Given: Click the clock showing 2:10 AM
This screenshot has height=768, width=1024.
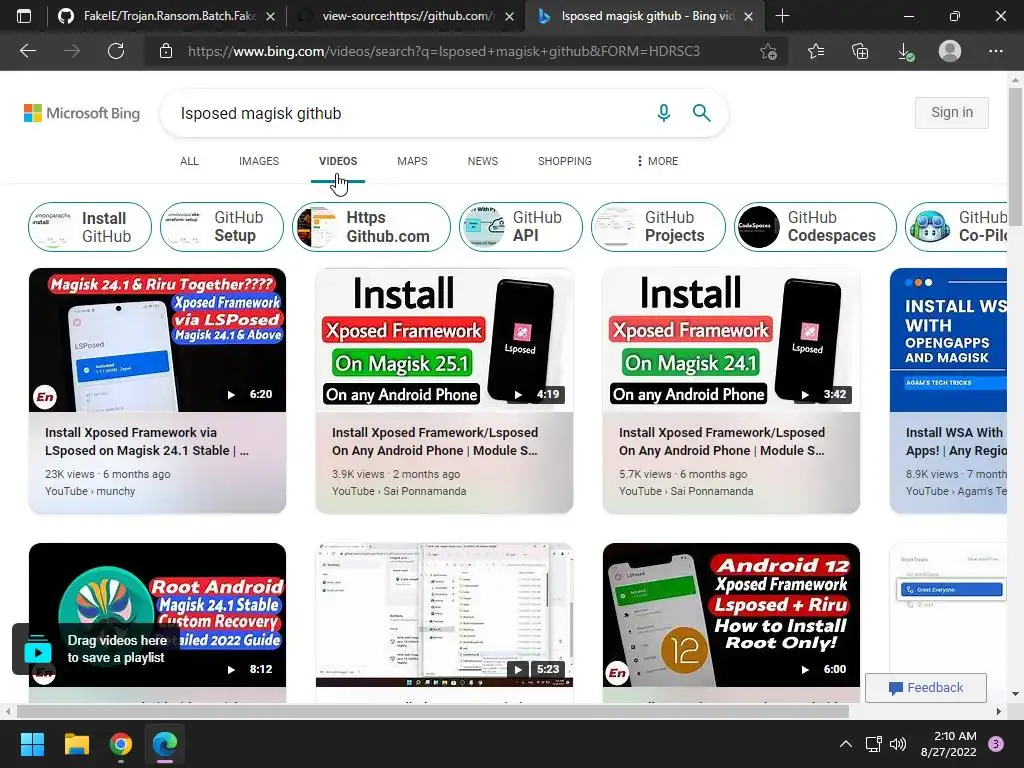Looking at the screenshot, I should [955, 736].
